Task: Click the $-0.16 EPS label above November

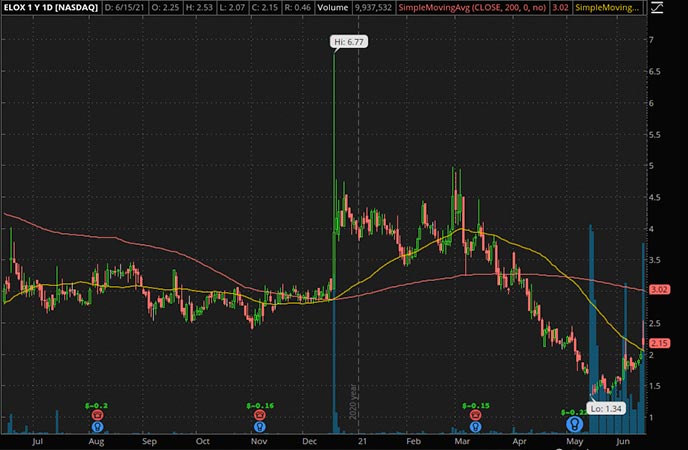Action: point(260,406)
